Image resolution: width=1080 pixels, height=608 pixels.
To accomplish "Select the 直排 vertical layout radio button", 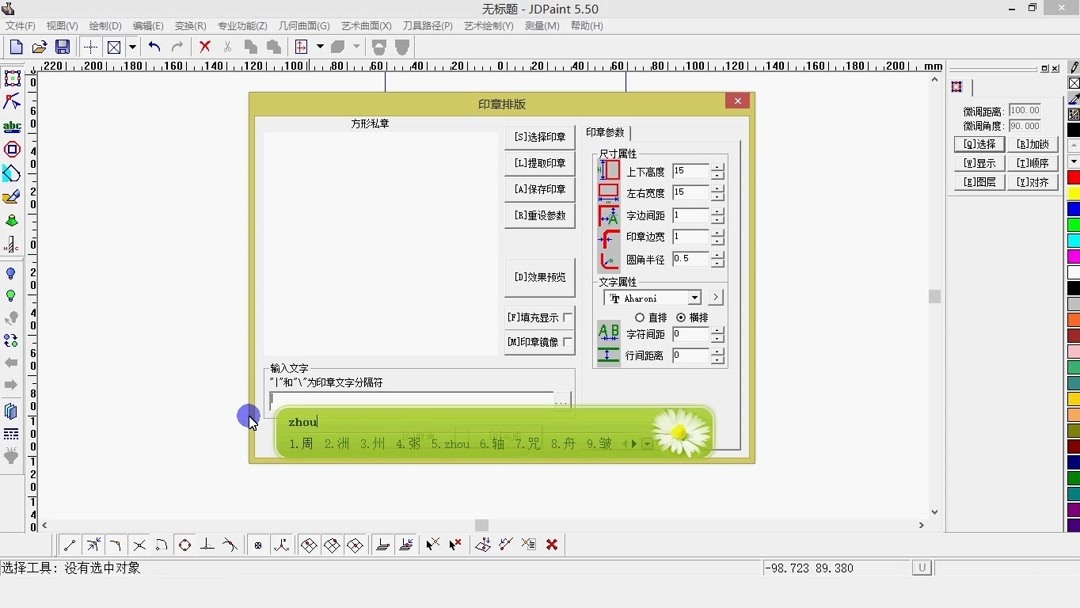I will (641, 318).
